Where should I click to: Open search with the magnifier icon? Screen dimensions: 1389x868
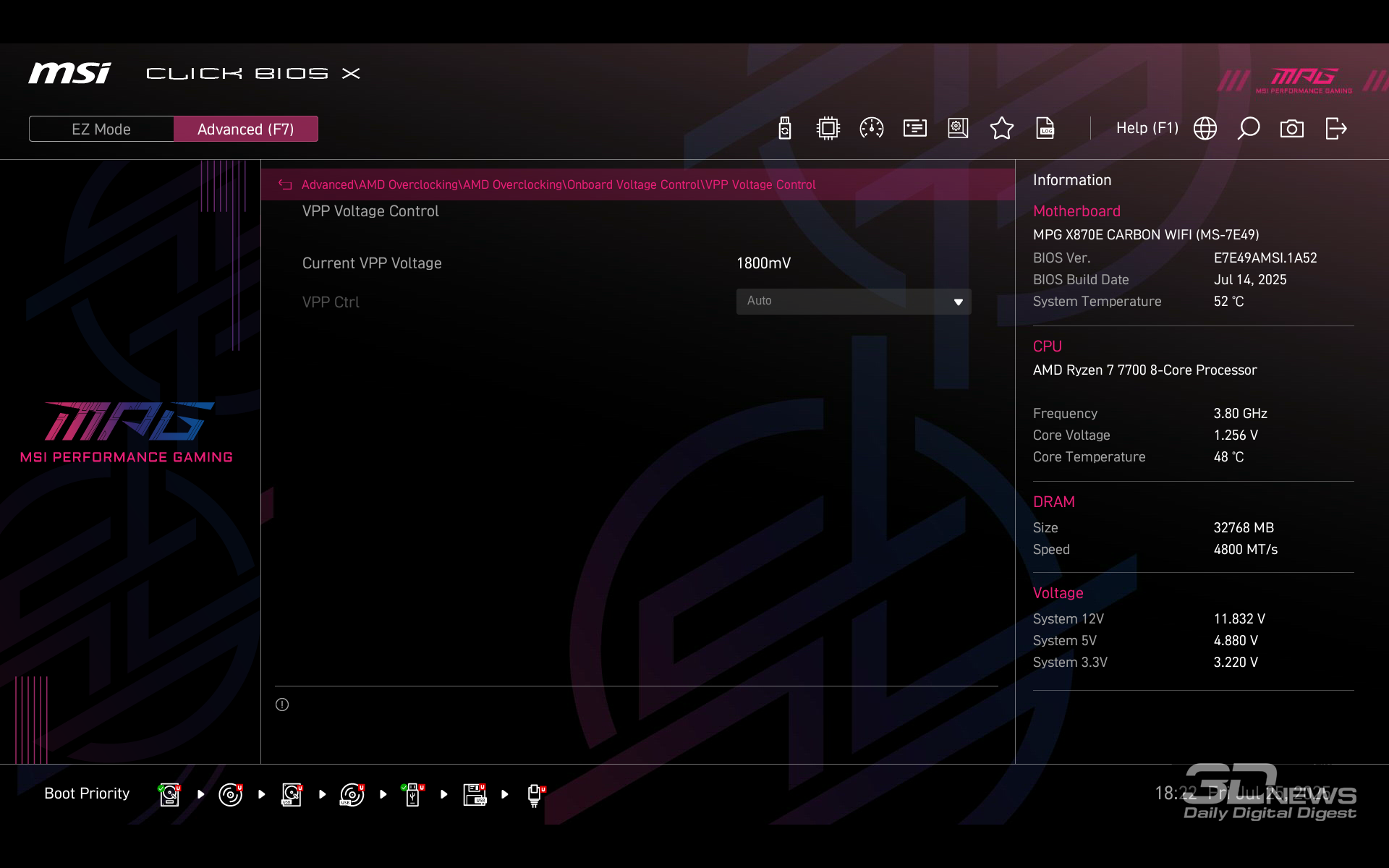pos(1249,129)
